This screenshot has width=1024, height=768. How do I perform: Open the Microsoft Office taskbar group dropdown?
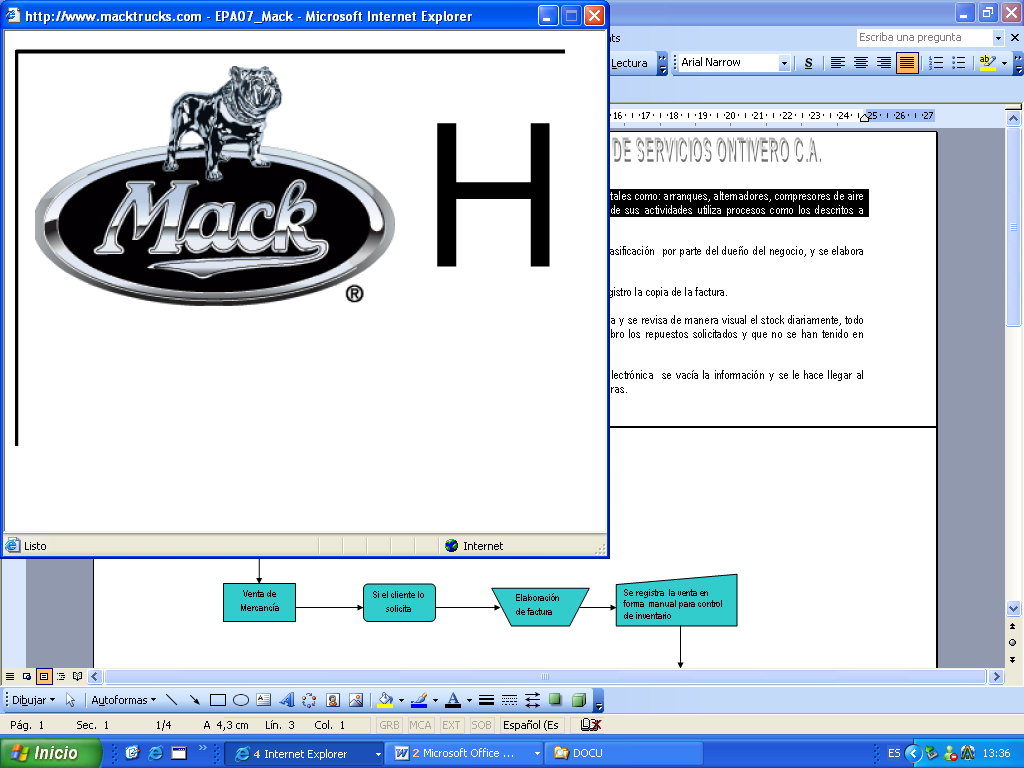(x=537, y=754)
